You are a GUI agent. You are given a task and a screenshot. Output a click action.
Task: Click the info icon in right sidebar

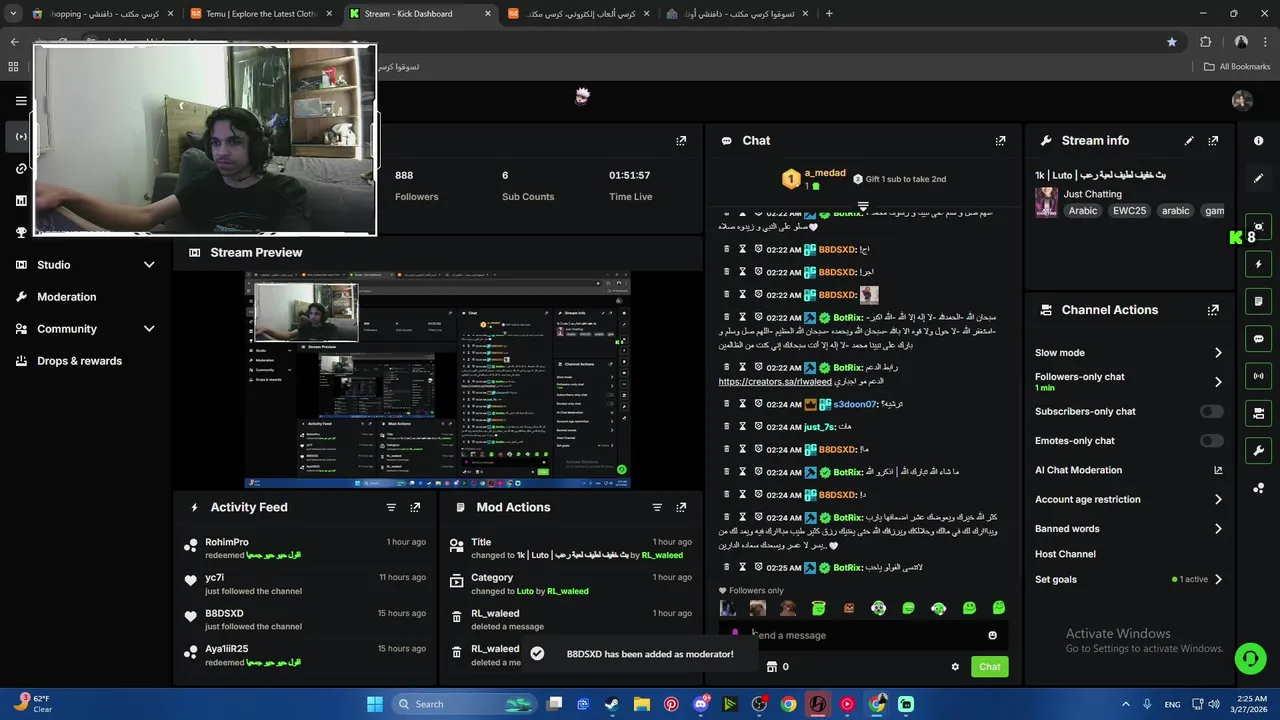point(1258,141)
